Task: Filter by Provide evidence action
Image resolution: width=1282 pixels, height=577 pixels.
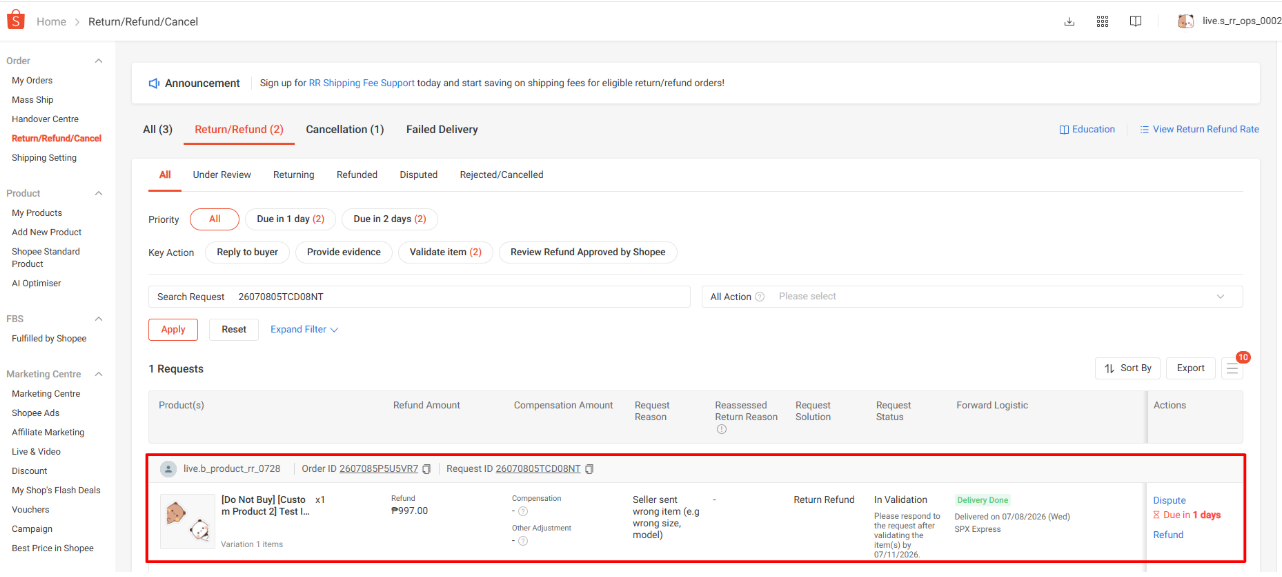Action: [343, 252]
